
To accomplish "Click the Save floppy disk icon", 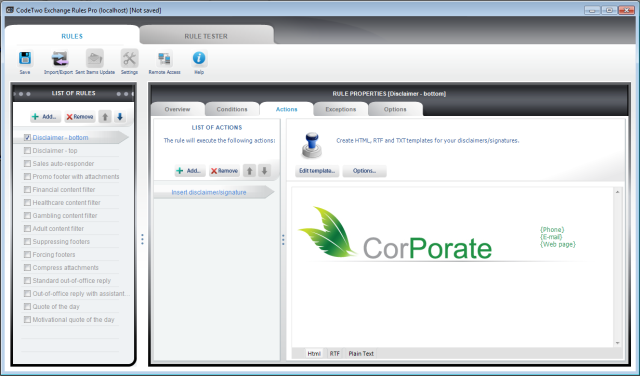I will click(x=25, y=59).
